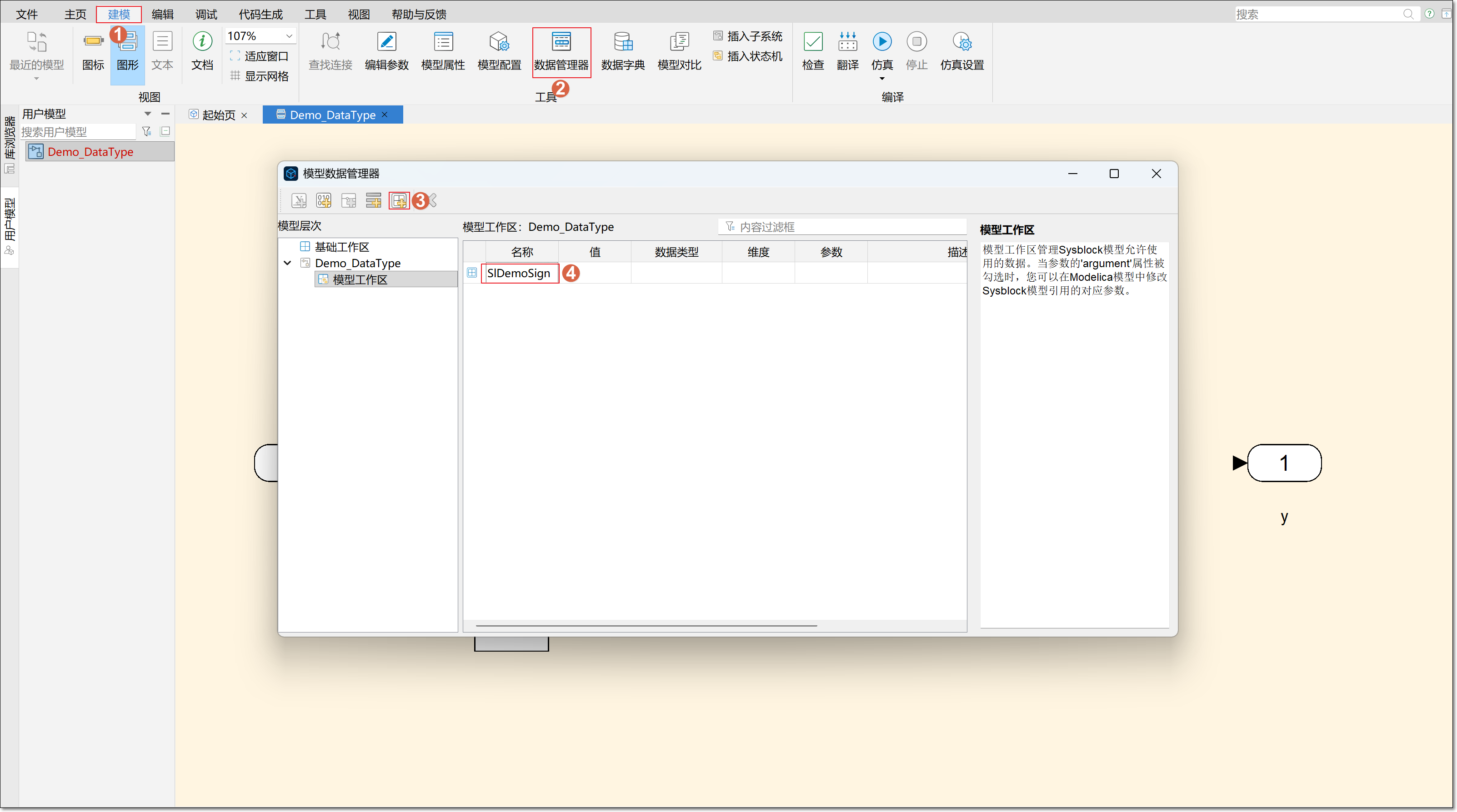1457x812 pixels.
Task: Open 数据字典 data dictionary
Action: pos(623,51)
